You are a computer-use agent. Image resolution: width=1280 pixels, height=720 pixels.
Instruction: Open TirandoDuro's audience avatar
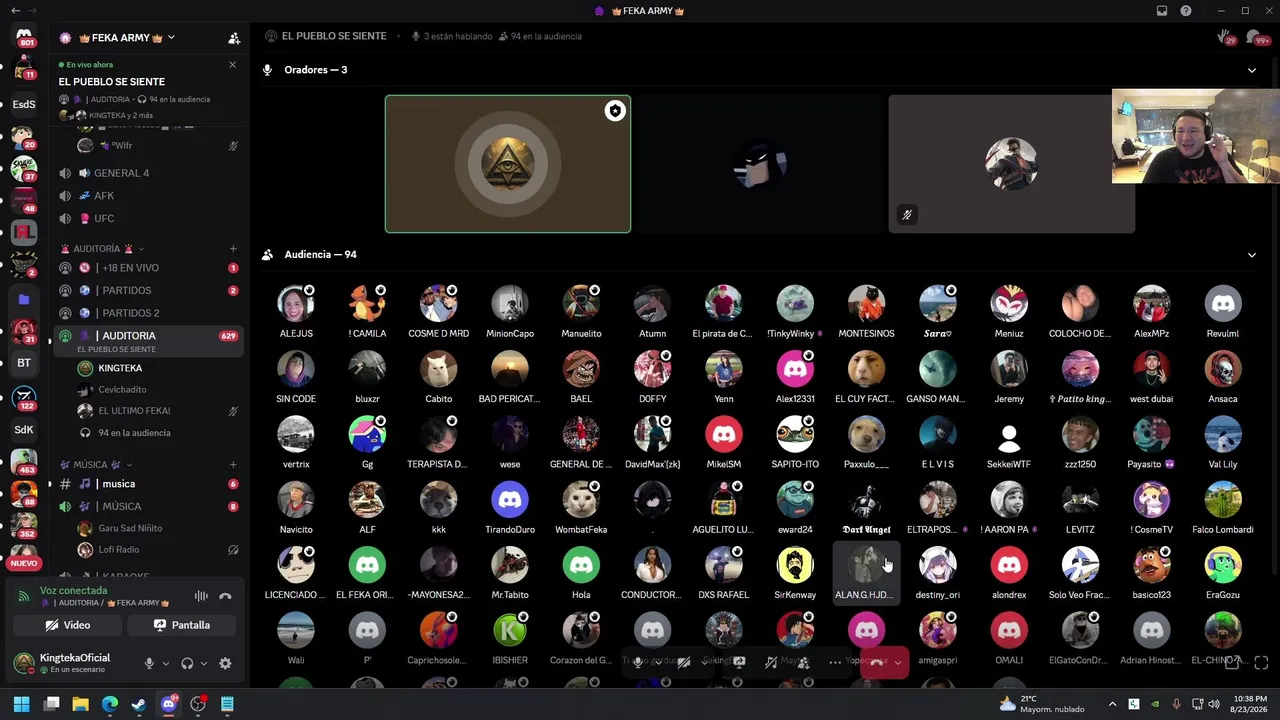coord(510,499)
